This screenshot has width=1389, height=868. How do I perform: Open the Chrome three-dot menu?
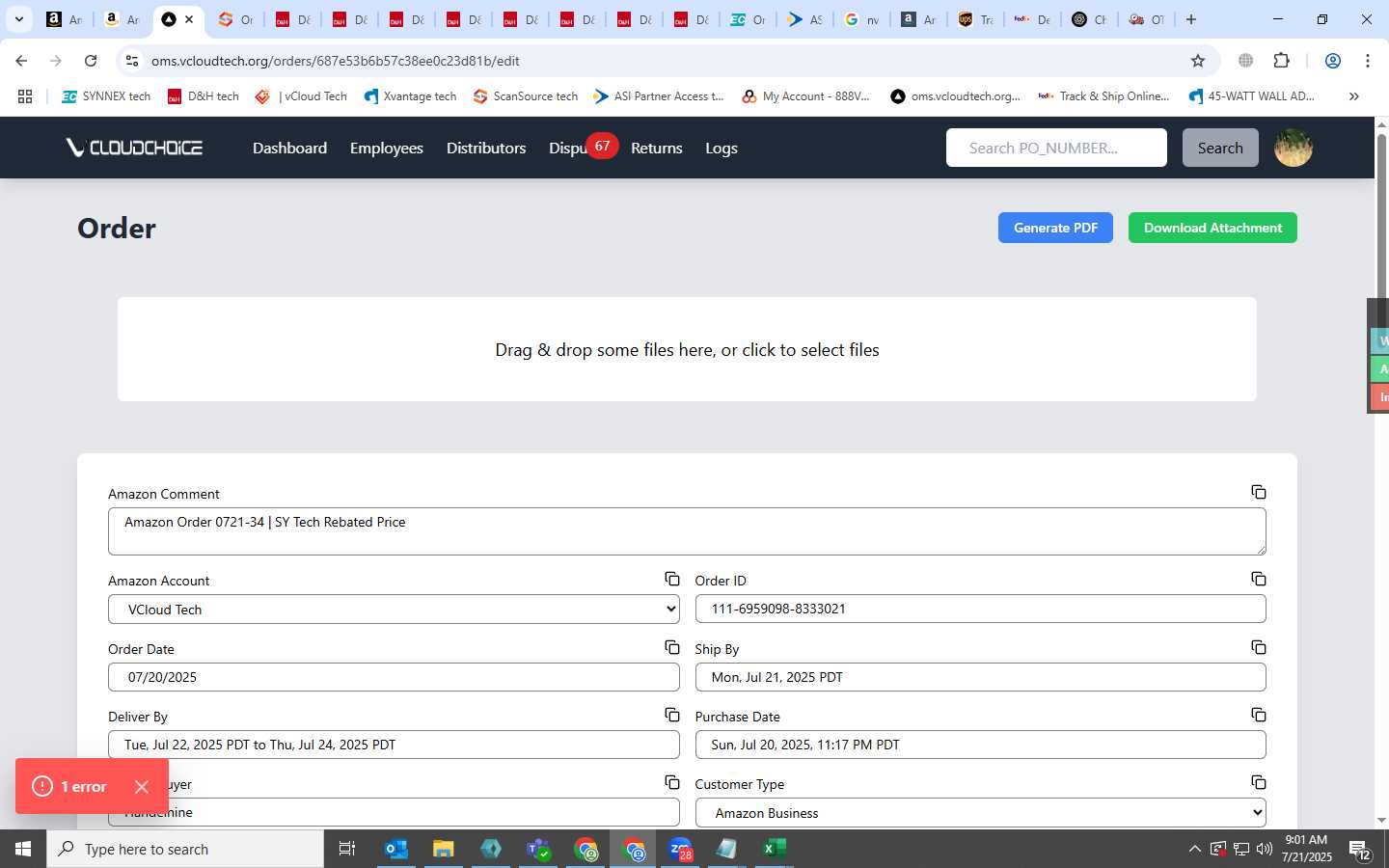(x=1368, y=61)
